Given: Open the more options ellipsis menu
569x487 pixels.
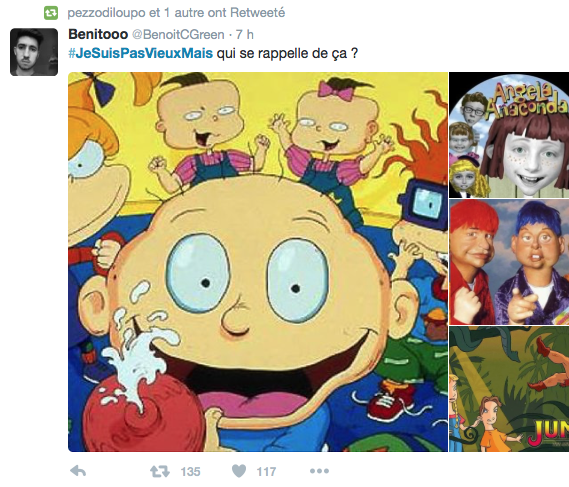Looking at the screenshot, I should tap(319, 471).
